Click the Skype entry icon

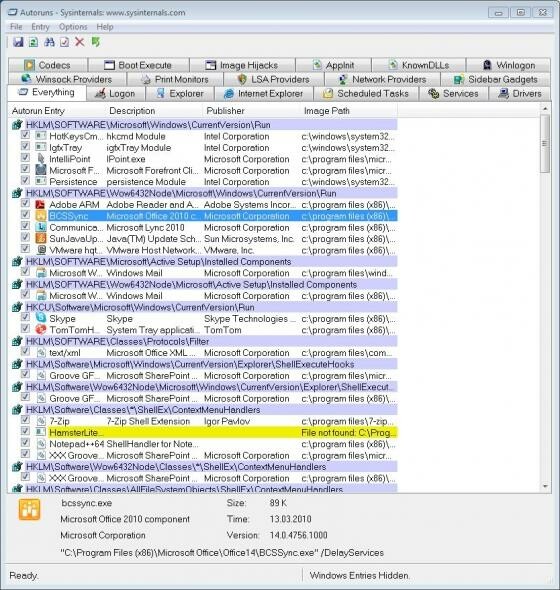40,318
